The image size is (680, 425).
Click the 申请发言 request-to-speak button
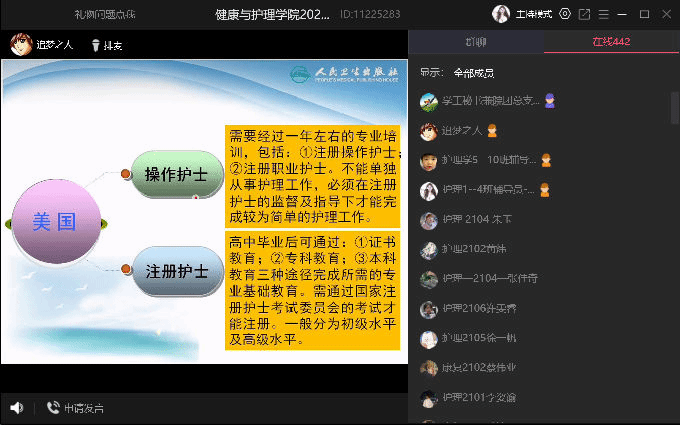pos(83,408)
